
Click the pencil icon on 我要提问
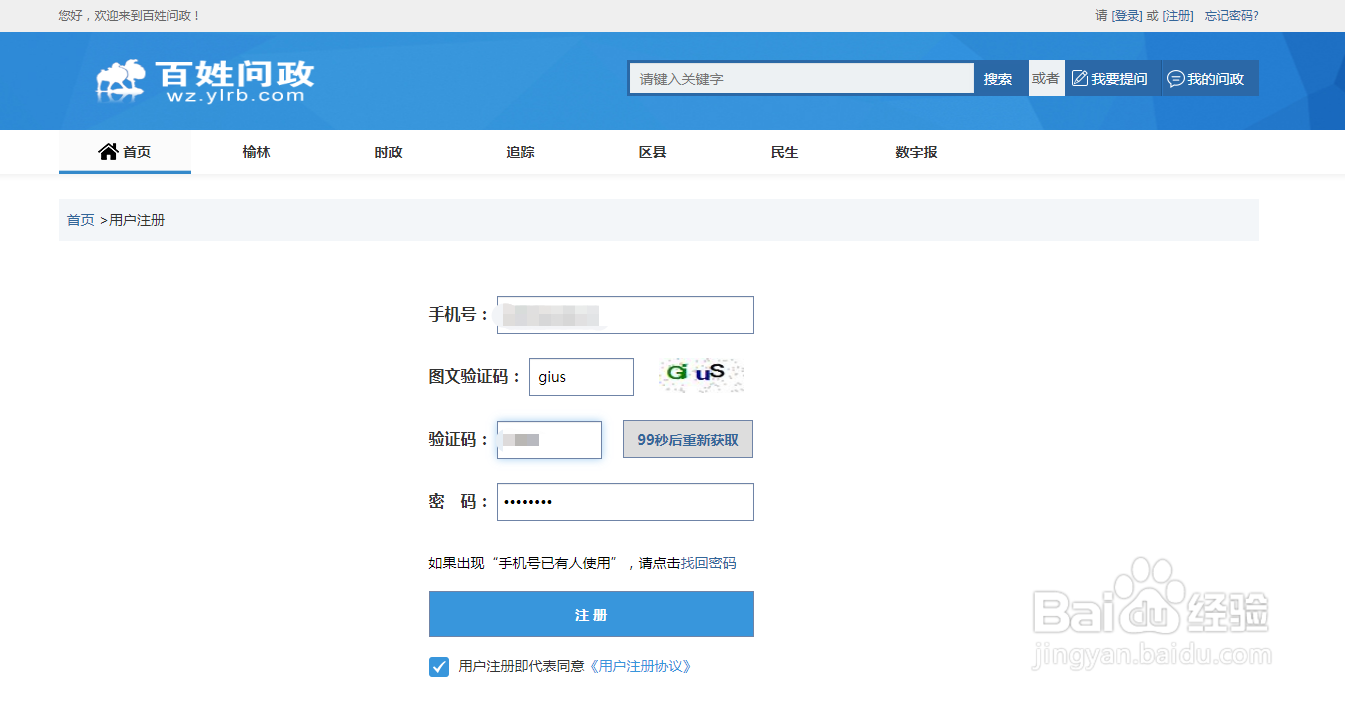(1081, 77)
